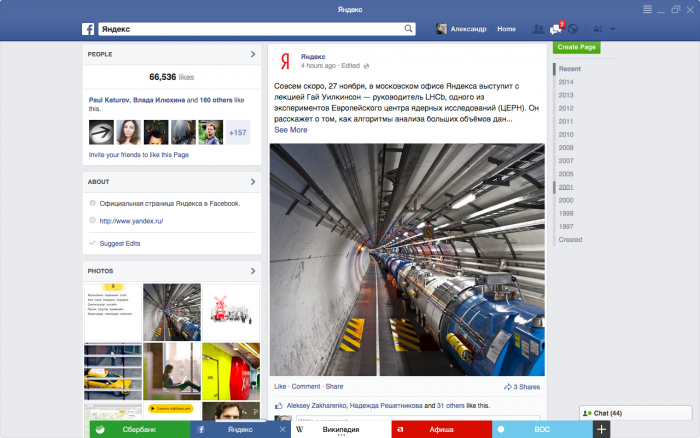Jump to Created in timeline
Screen dimensions: 700x438
click(570, 240)
